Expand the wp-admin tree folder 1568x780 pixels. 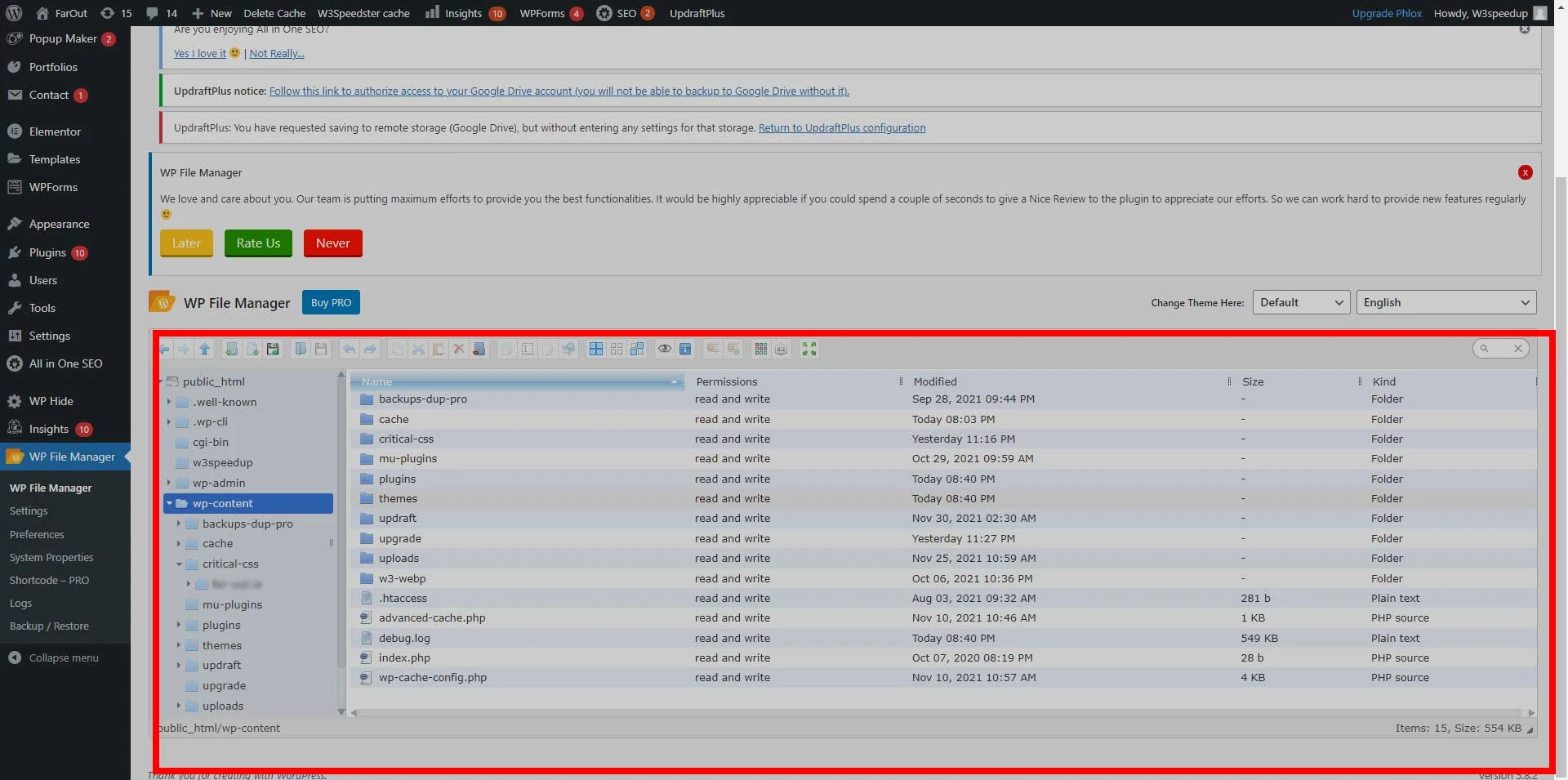pos(169,483)
